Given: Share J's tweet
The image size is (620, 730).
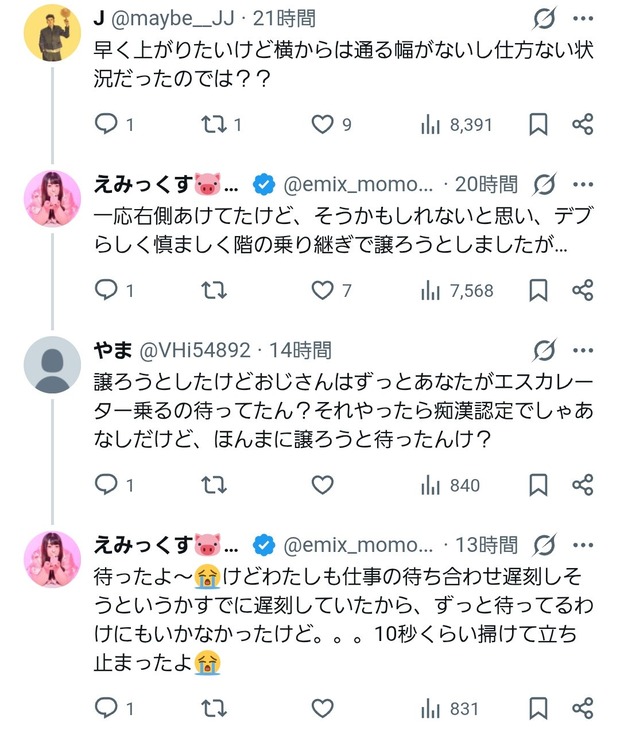Looking at the screenshot, I should click(583, 124).
